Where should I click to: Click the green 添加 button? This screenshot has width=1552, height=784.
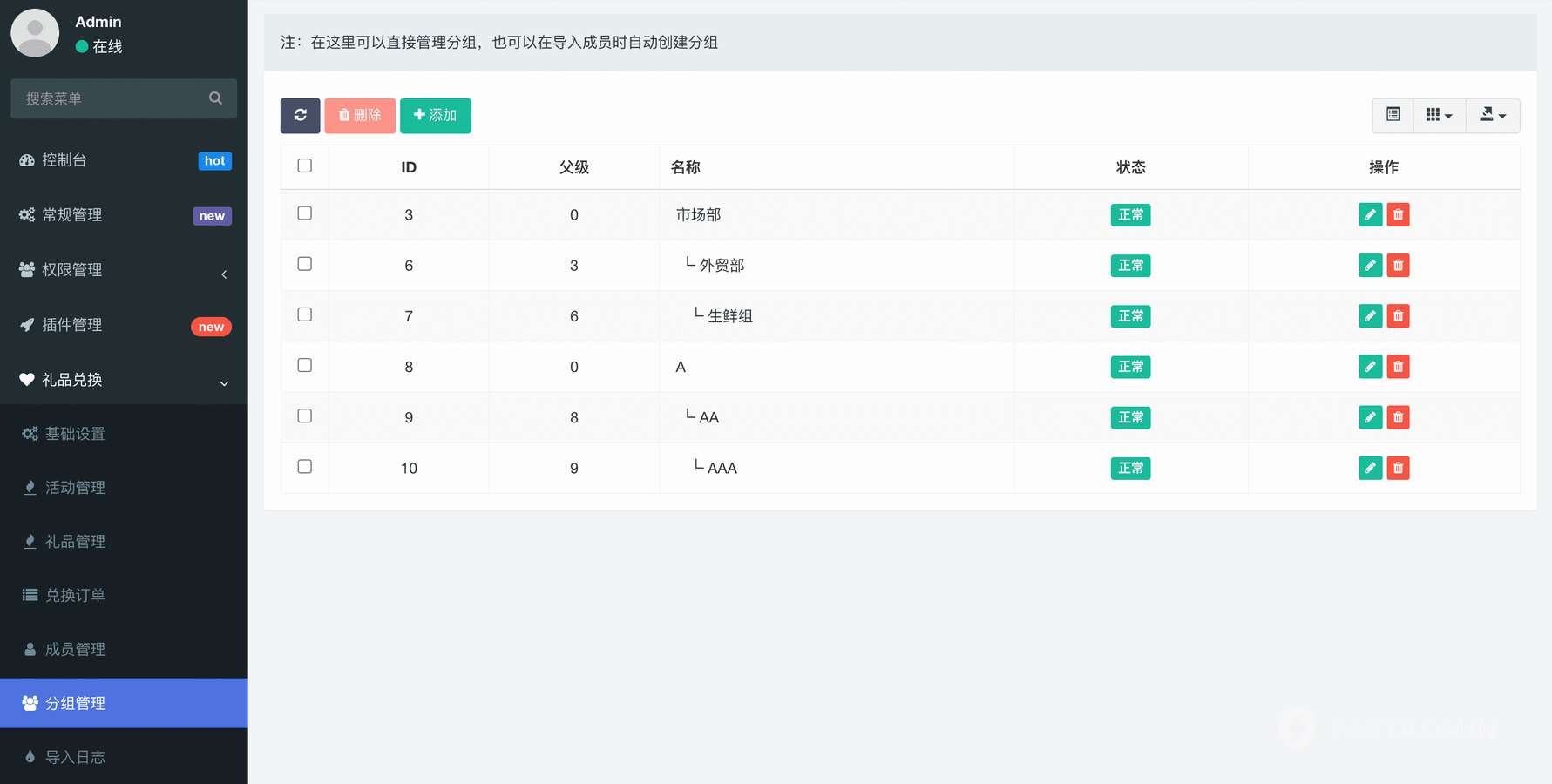435,115
